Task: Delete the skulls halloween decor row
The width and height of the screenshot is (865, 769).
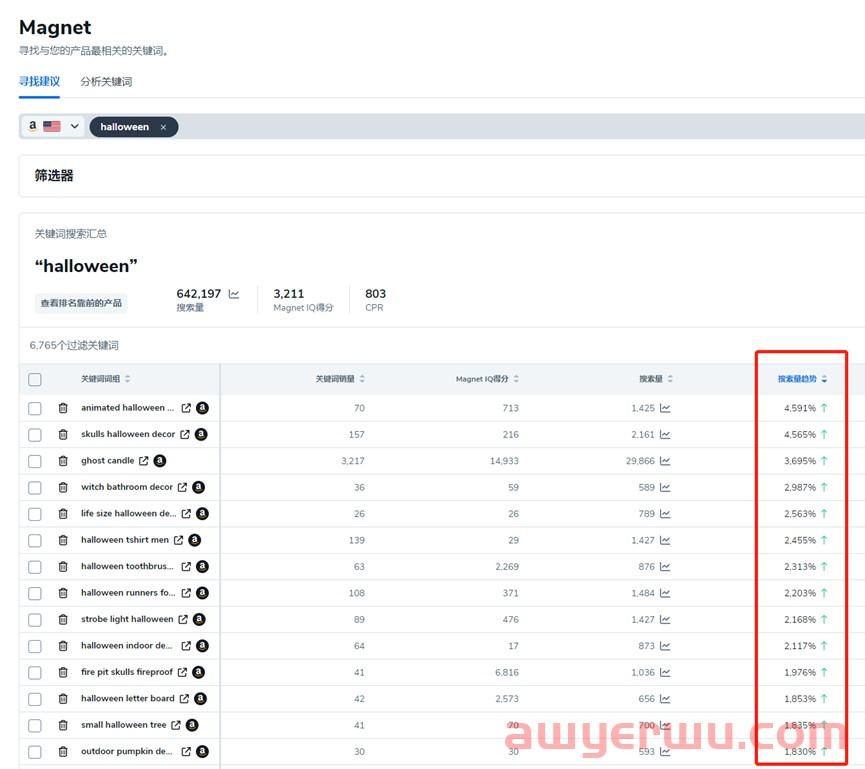Action: click(63, 434)
